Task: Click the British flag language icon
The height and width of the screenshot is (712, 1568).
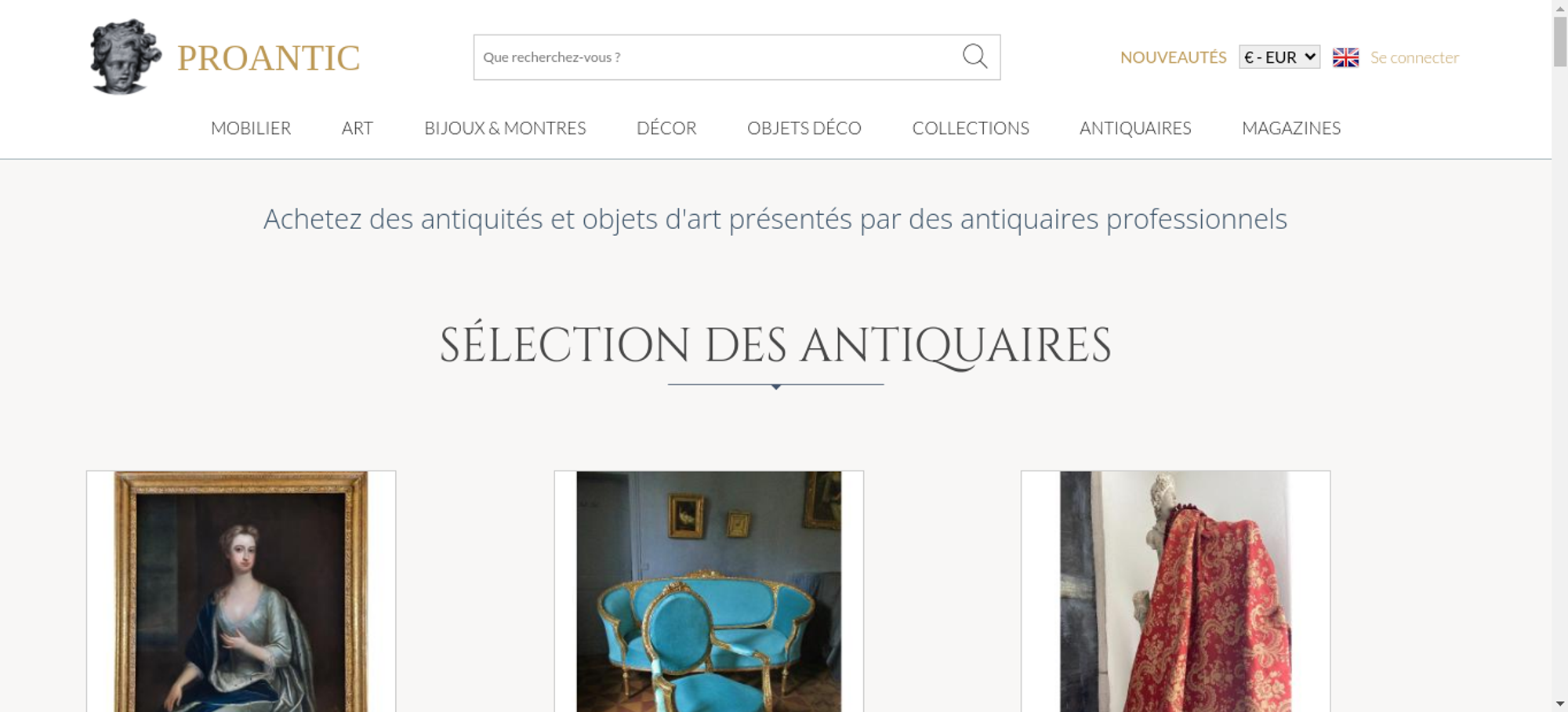Action: tap(1345, 57)
